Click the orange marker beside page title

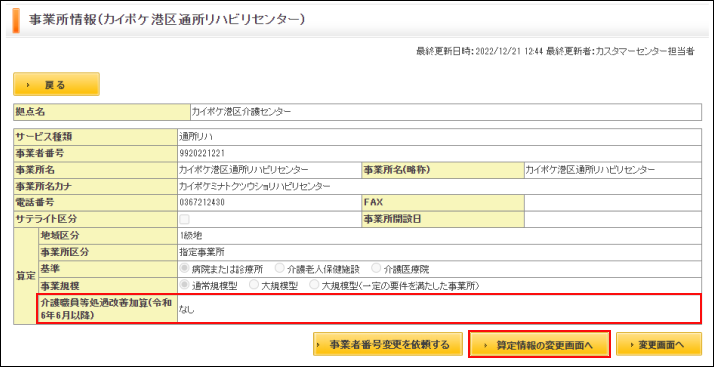tap(16, 20)
